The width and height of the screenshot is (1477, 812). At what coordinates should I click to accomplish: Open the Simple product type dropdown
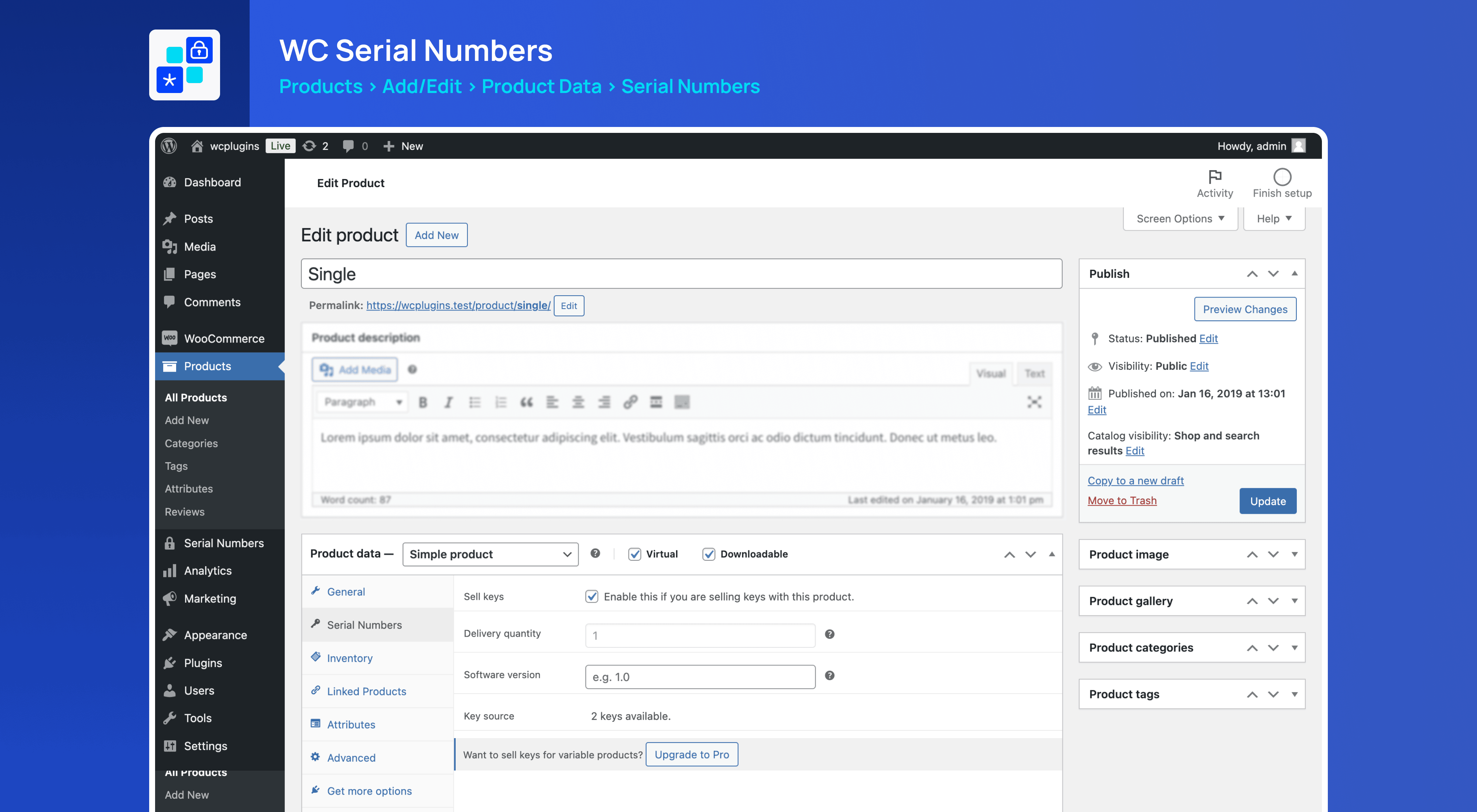490,554
